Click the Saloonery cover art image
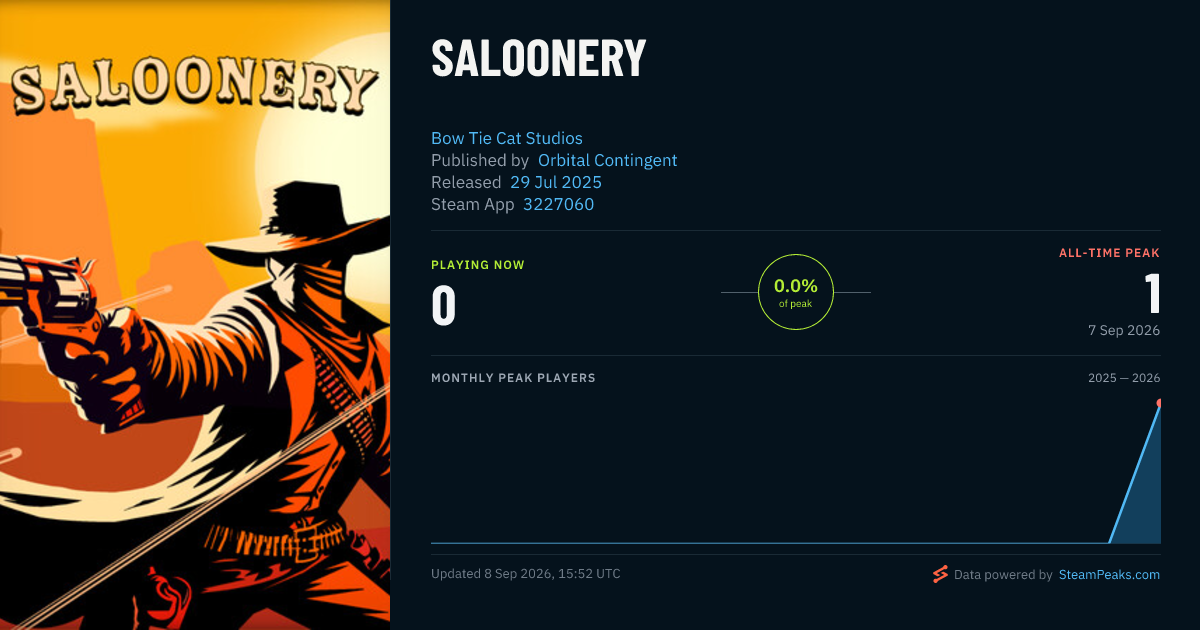This screenshot has width=1200, height=630. 195,315
